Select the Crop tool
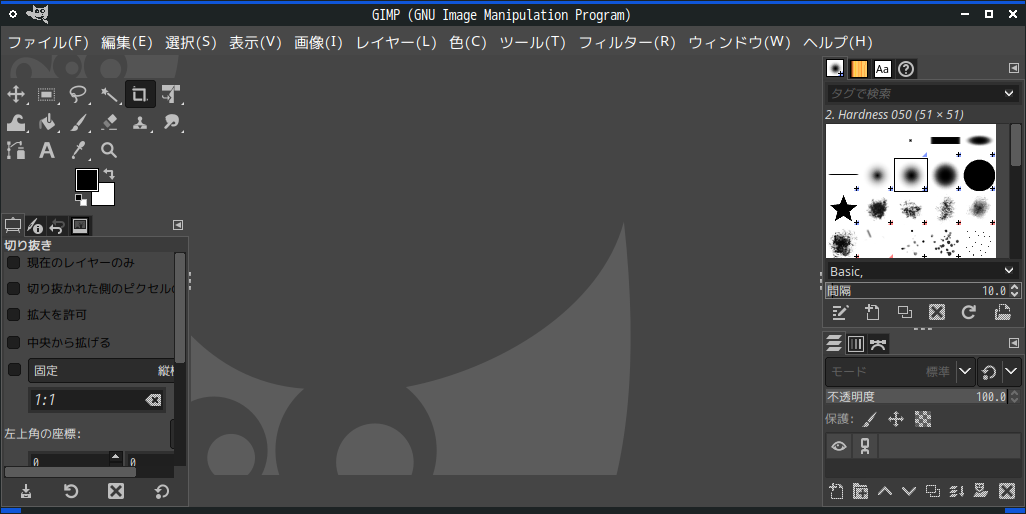 140,94
